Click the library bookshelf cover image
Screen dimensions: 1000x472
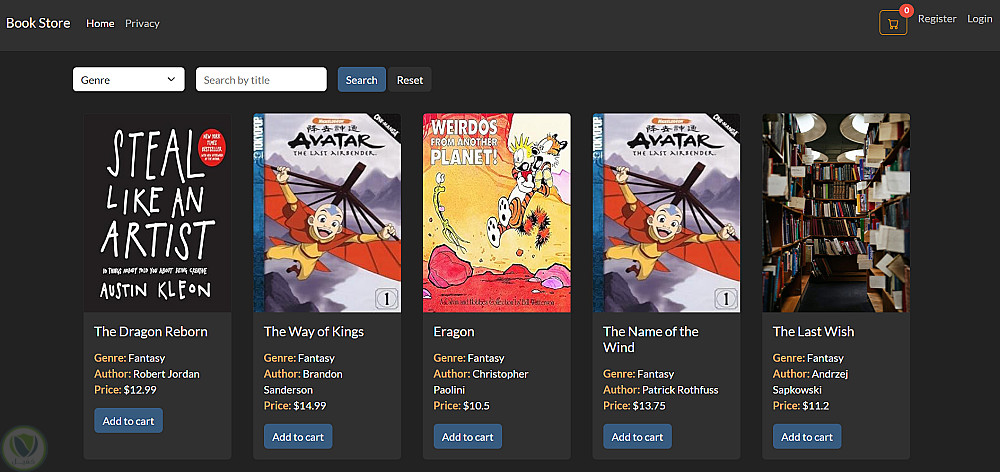pyautogui.click(x=836, y=213)
